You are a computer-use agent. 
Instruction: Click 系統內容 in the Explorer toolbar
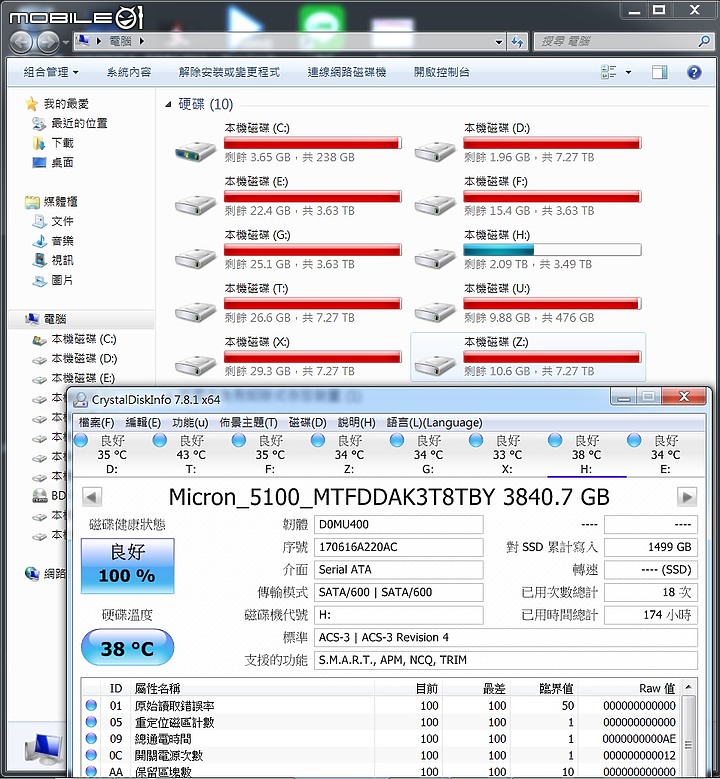(x=129, y=73)
